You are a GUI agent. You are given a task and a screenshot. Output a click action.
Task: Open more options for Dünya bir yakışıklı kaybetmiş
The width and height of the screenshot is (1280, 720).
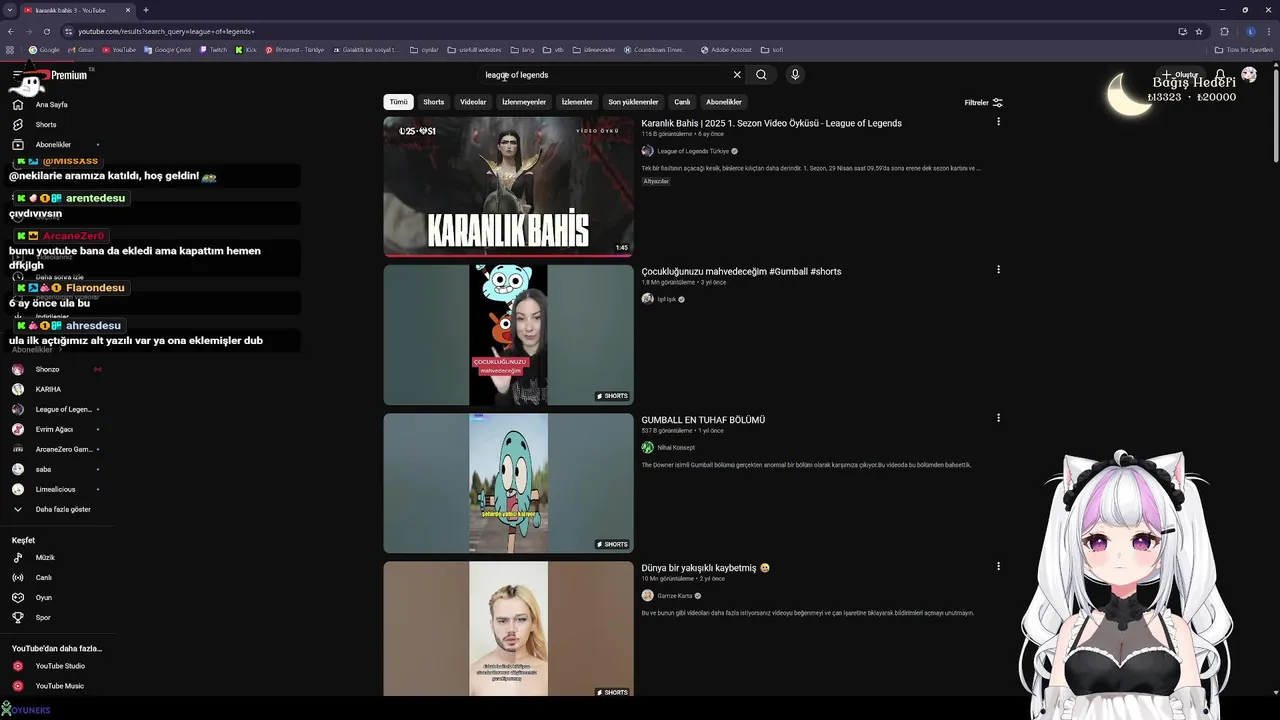pos(998,566)
